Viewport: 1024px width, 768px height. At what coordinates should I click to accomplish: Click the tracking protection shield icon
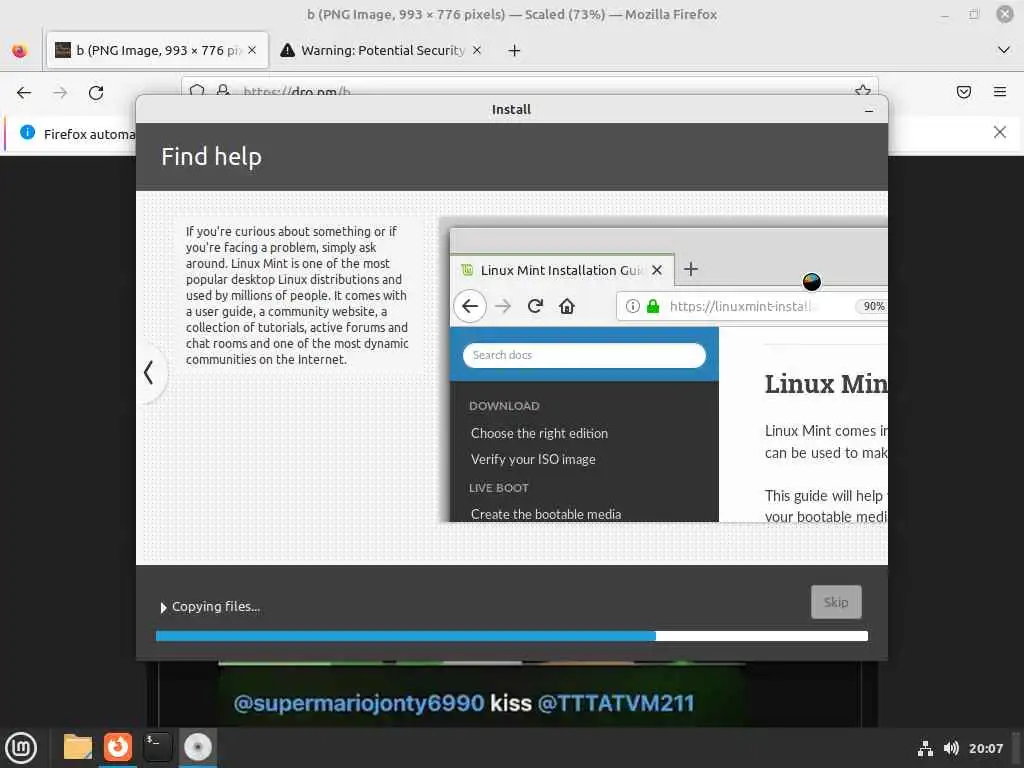tap(197, 91)
